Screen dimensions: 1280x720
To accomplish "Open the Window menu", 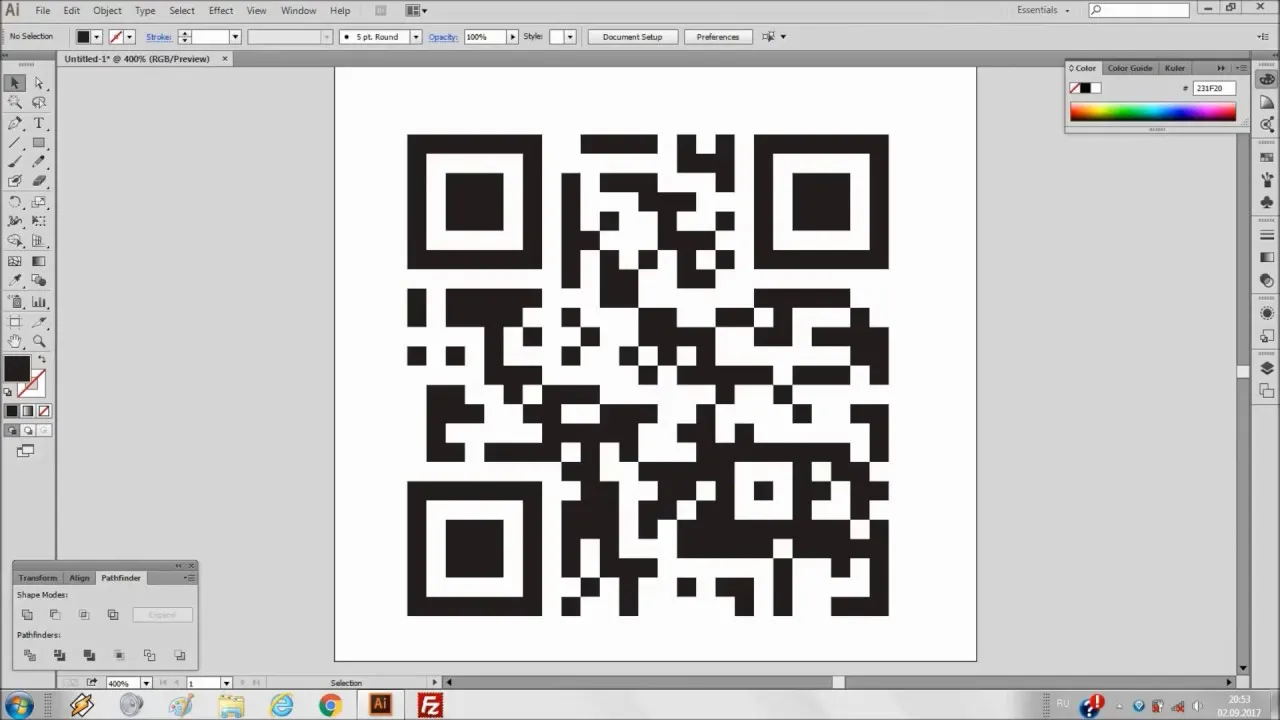I will point(298,10).
